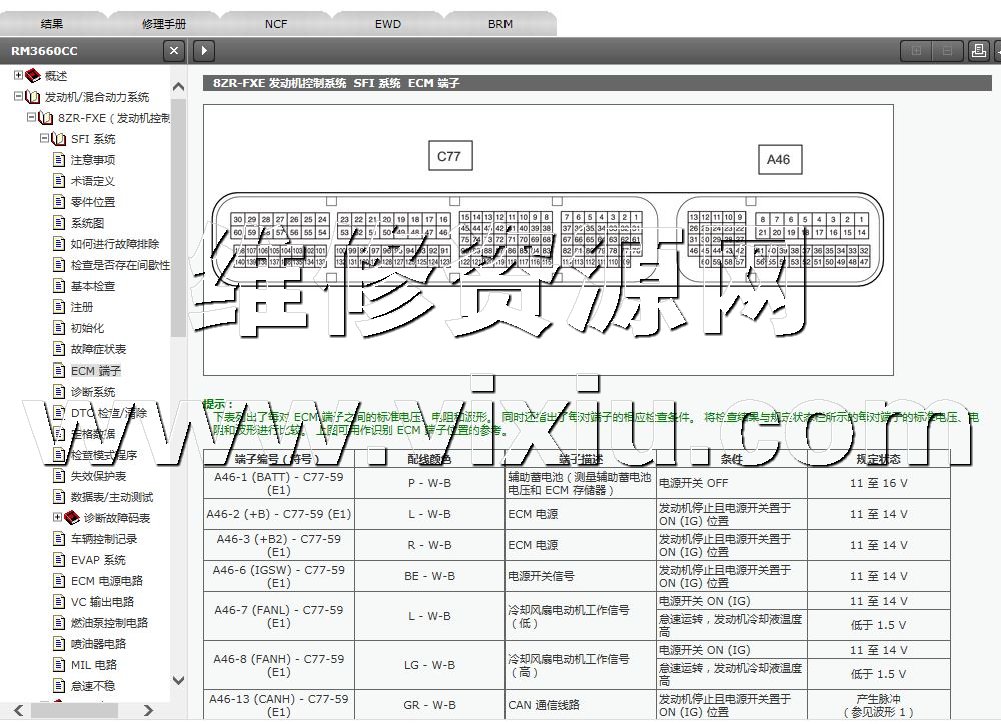Click the document icon next to 注意事项
This screenshot has height=724, width=1001.
pyautogui.click(x=59, y=160)
